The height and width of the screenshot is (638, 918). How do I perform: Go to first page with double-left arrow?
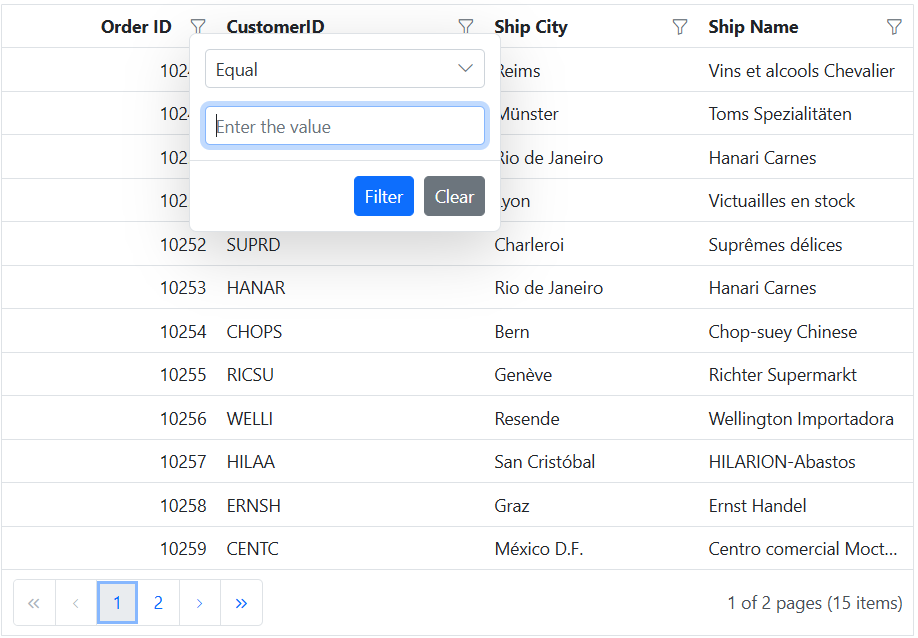click(x=35, y=603)
